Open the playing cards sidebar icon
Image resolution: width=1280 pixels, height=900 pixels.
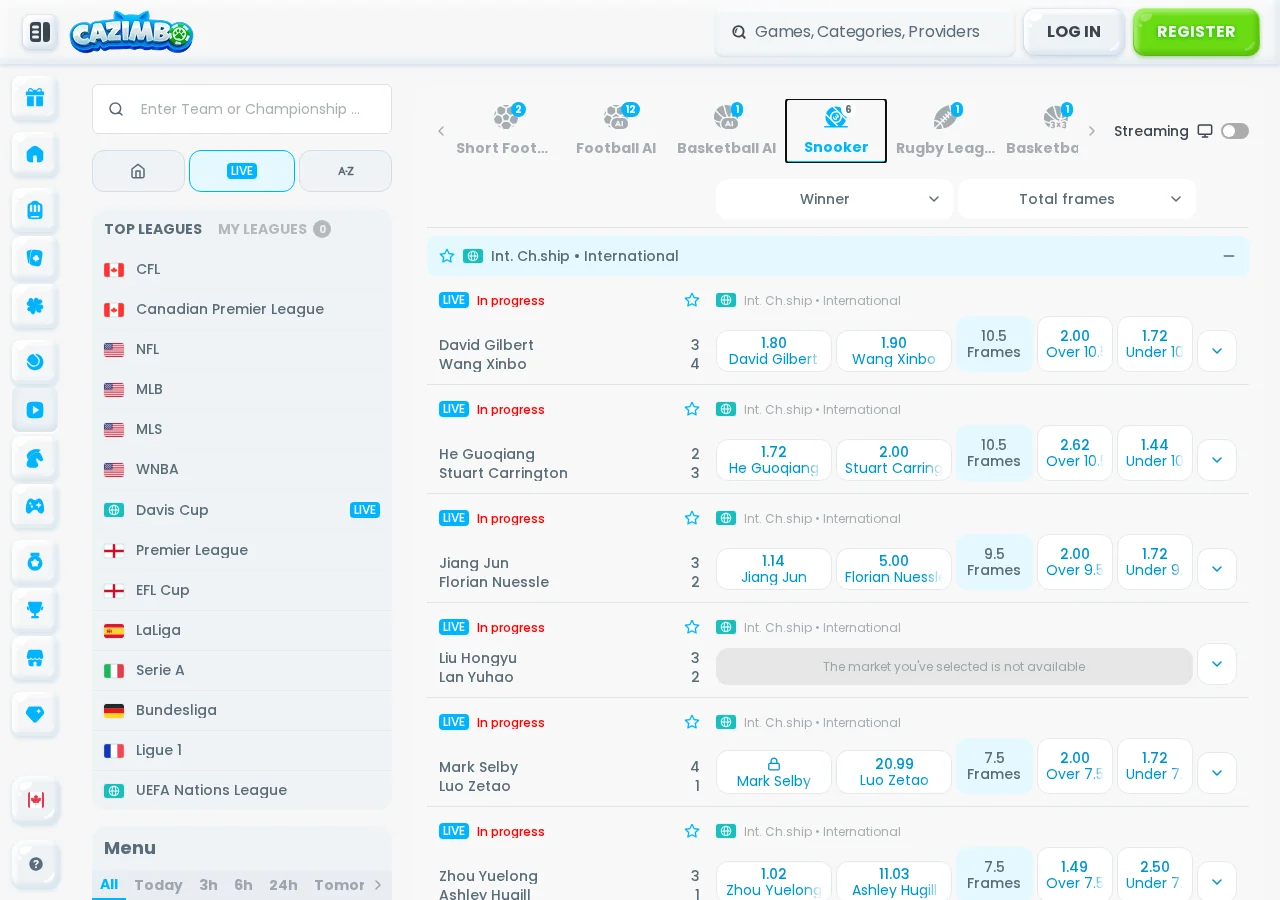coord(35,257)
